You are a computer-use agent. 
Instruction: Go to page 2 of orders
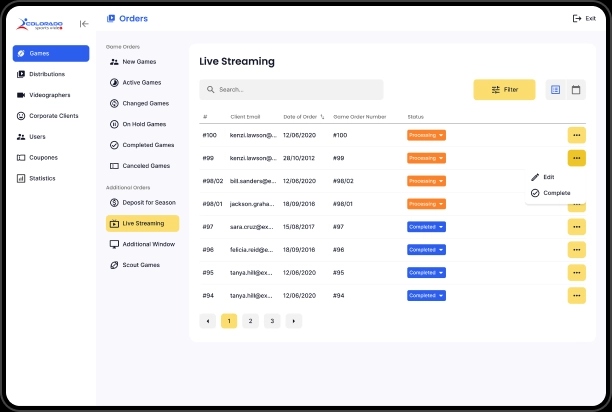250,321
